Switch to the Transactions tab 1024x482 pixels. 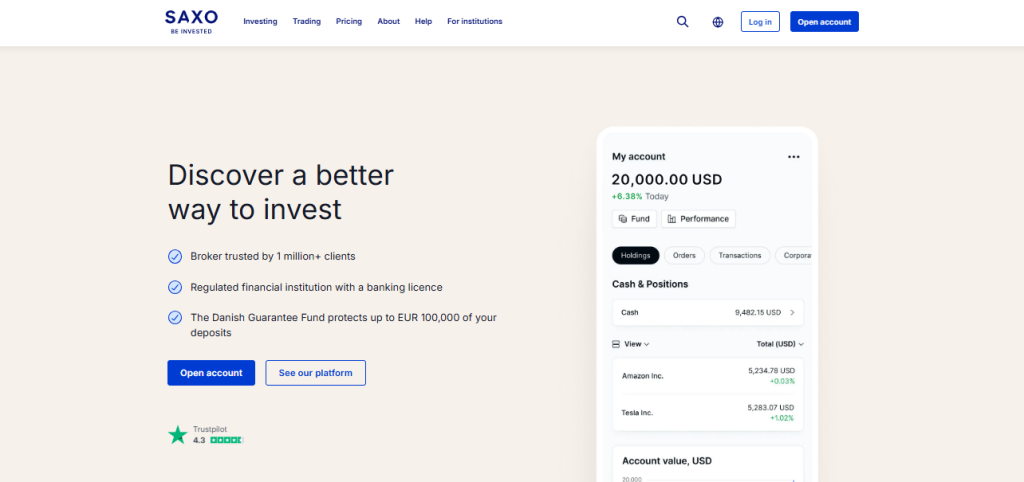point(741,256)
